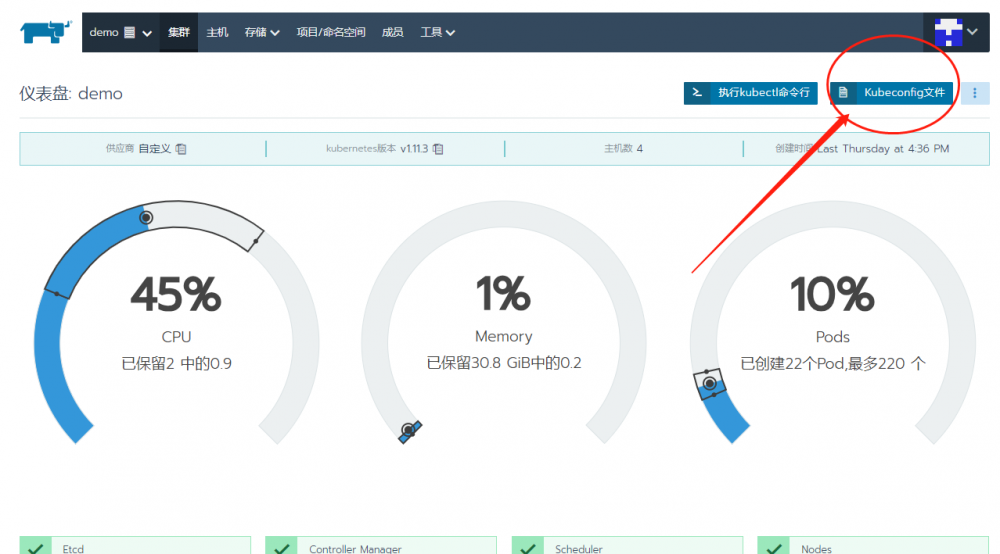Launch 执行kubectl命令行 button
This screenshot has height=554, width=1000.
coord(751,93)
